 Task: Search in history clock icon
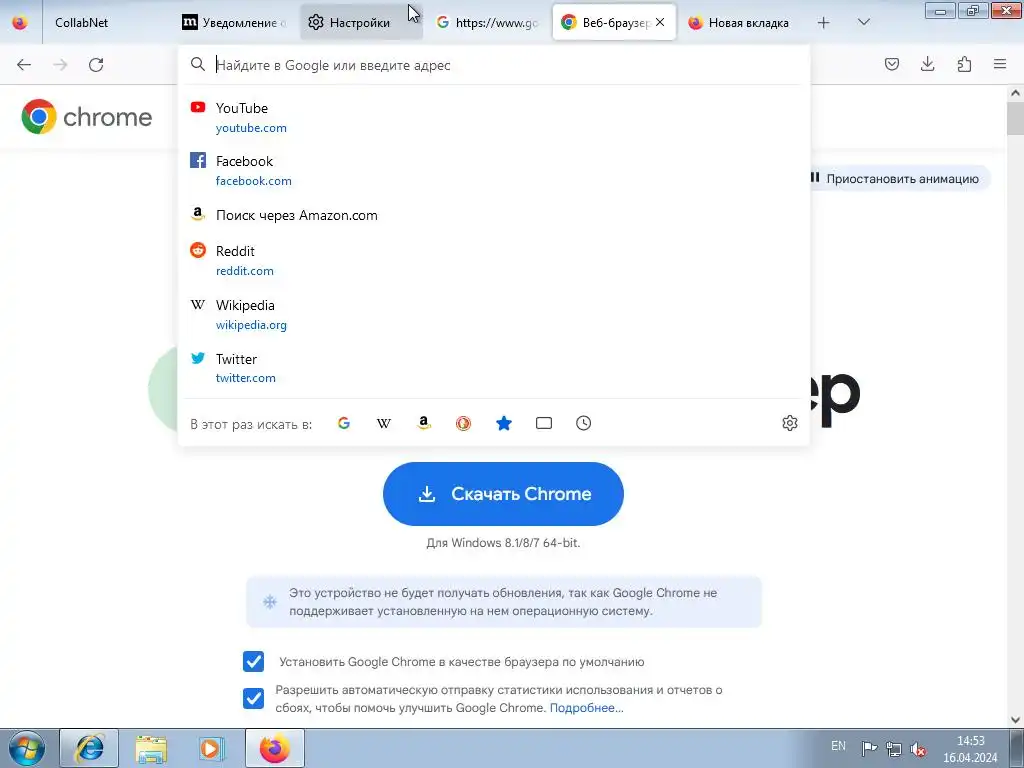tap(583, 423)
